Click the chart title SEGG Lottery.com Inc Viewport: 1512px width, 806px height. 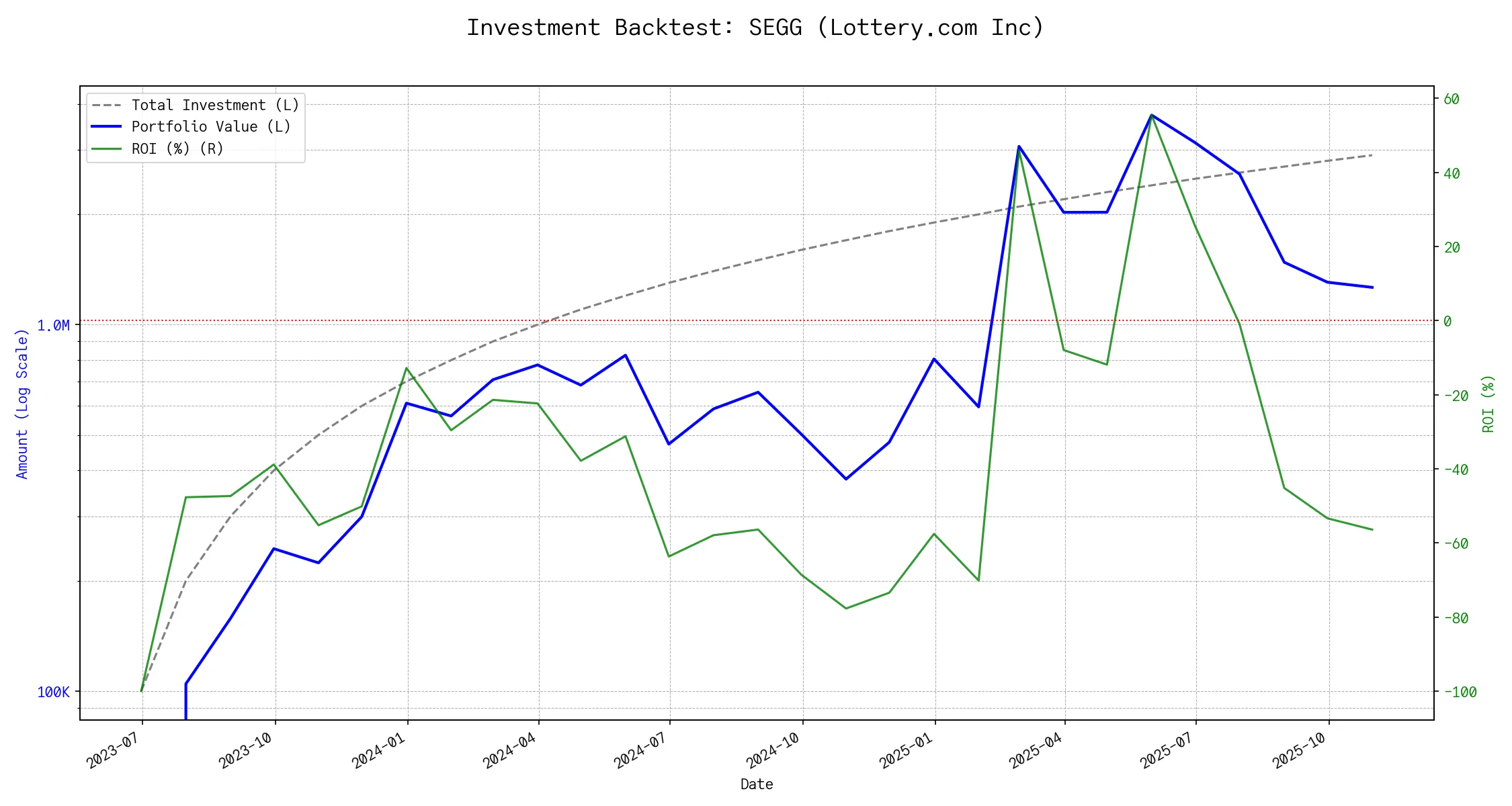click(x=755, y=28)
